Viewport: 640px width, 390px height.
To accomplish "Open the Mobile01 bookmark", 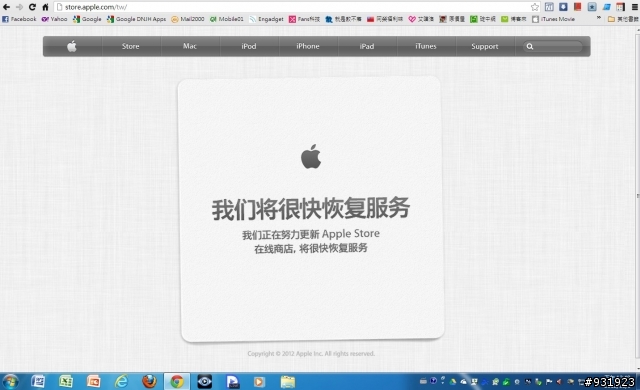I will tap(227, 19).
